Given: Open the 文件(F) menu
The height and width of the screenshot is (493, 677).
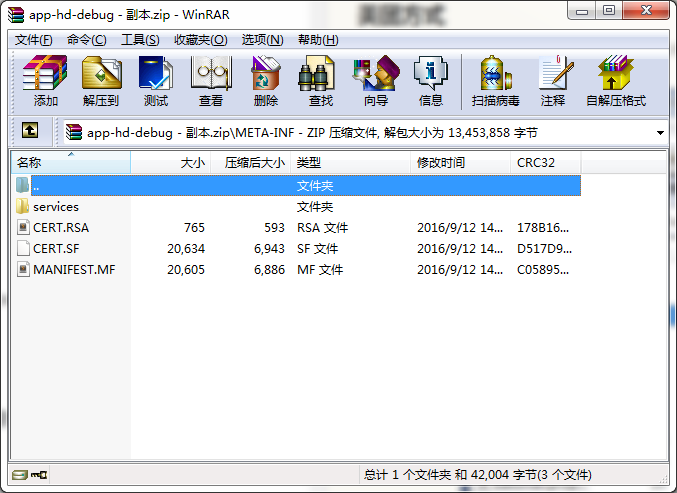Looking at the screenshot, I should 33,40.
